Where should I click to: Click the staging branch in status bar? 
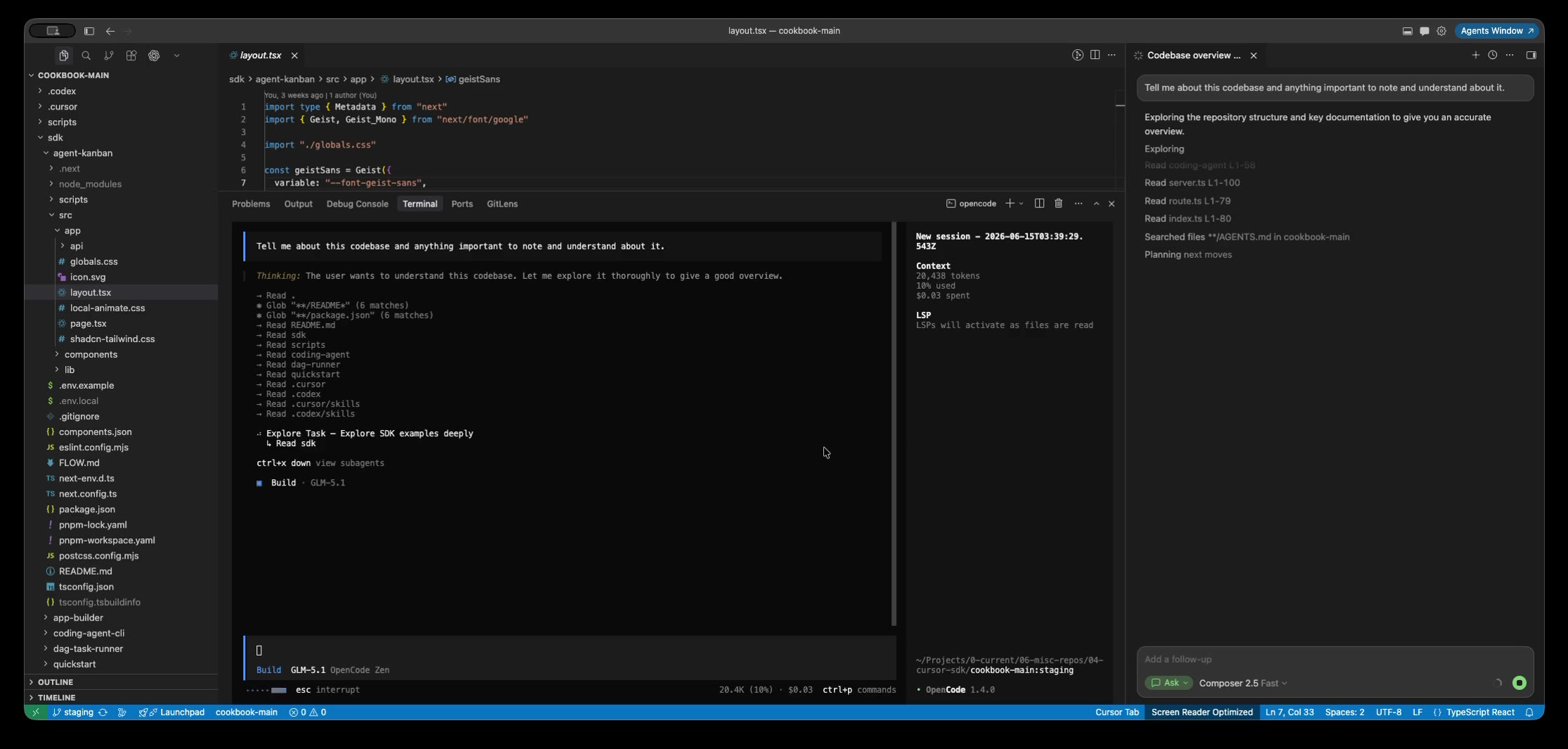73,712
